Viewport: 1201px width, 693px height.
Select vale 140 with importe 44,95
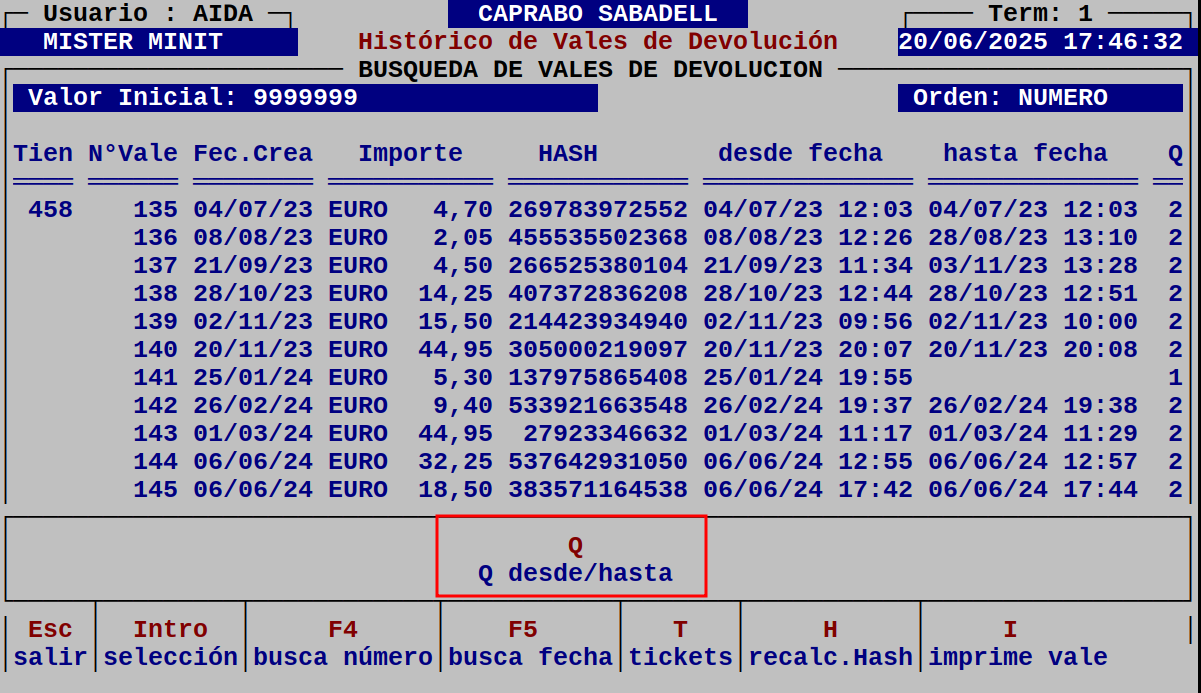(x=400, y=349)
